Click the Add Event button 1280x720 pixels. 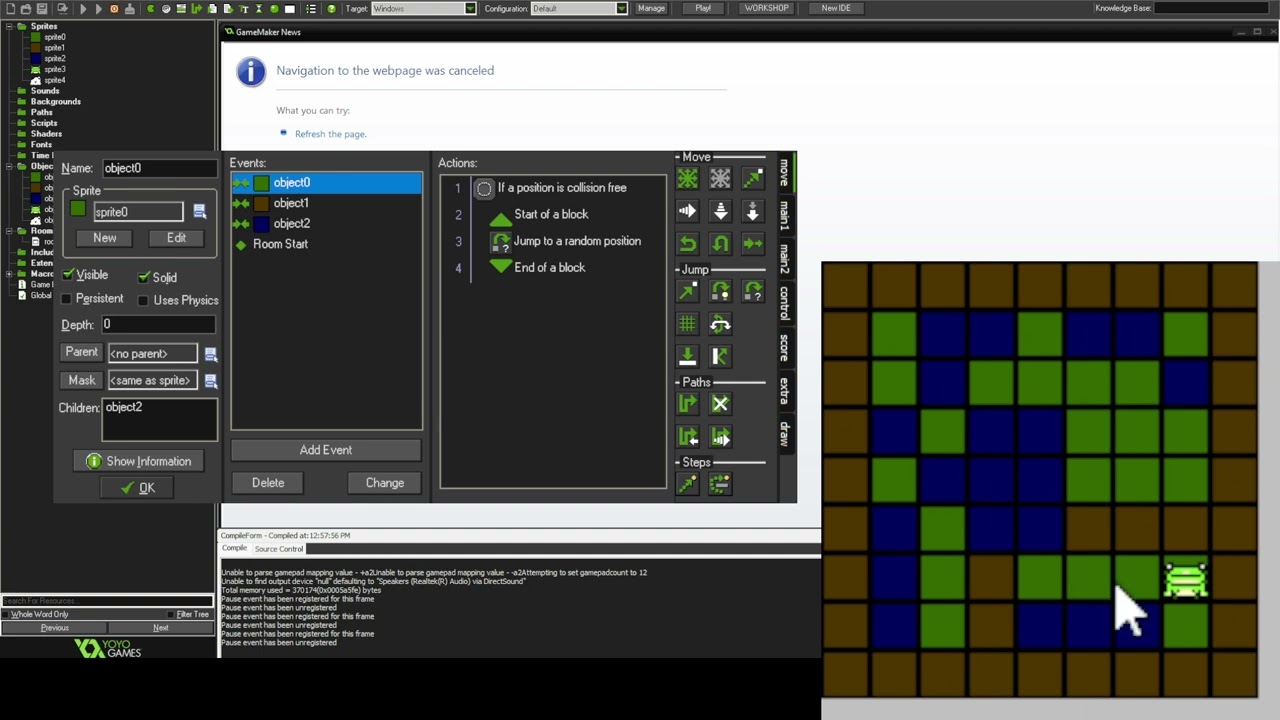coord(326,450)
